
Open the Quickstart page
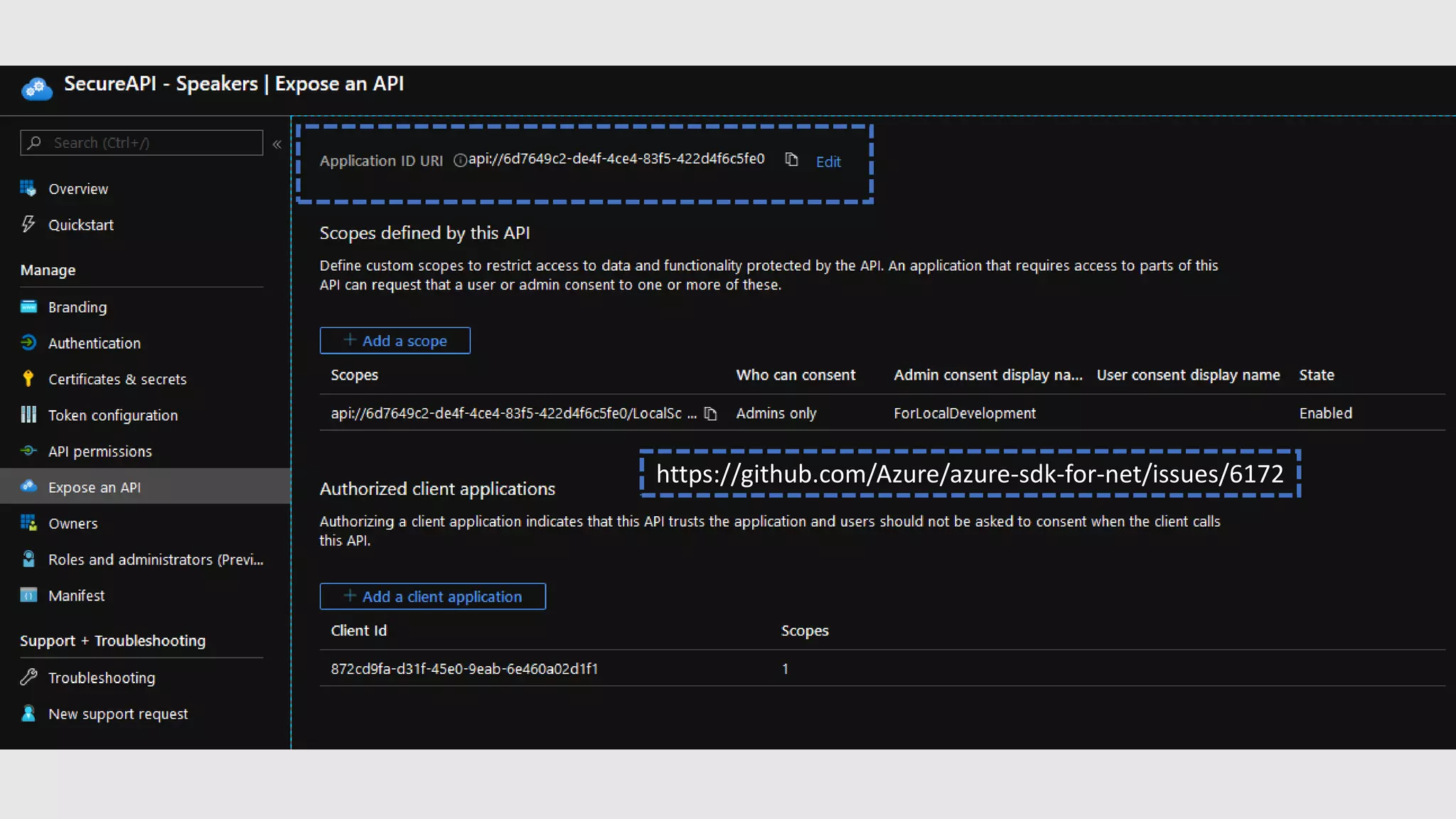81,225
